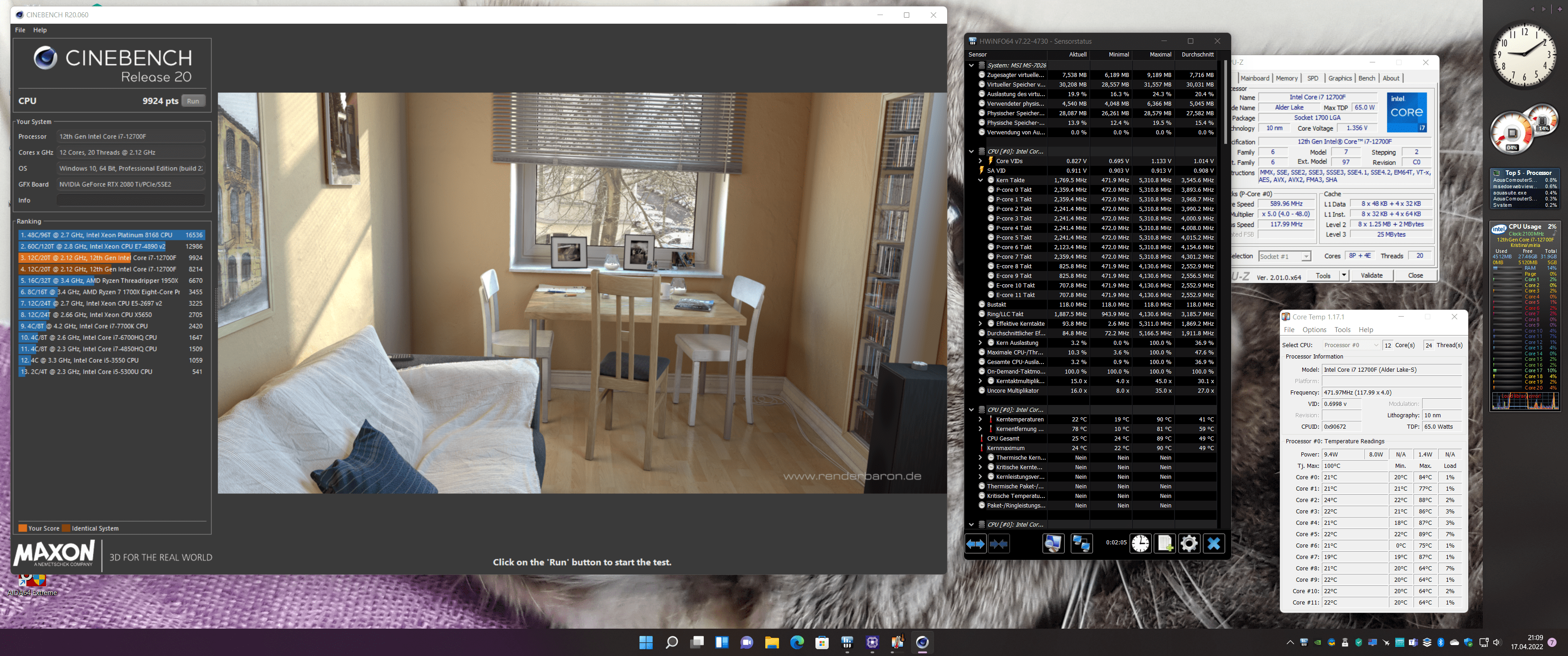Select Xeon Platinum 8168 ranking row

tap(111, 235)
